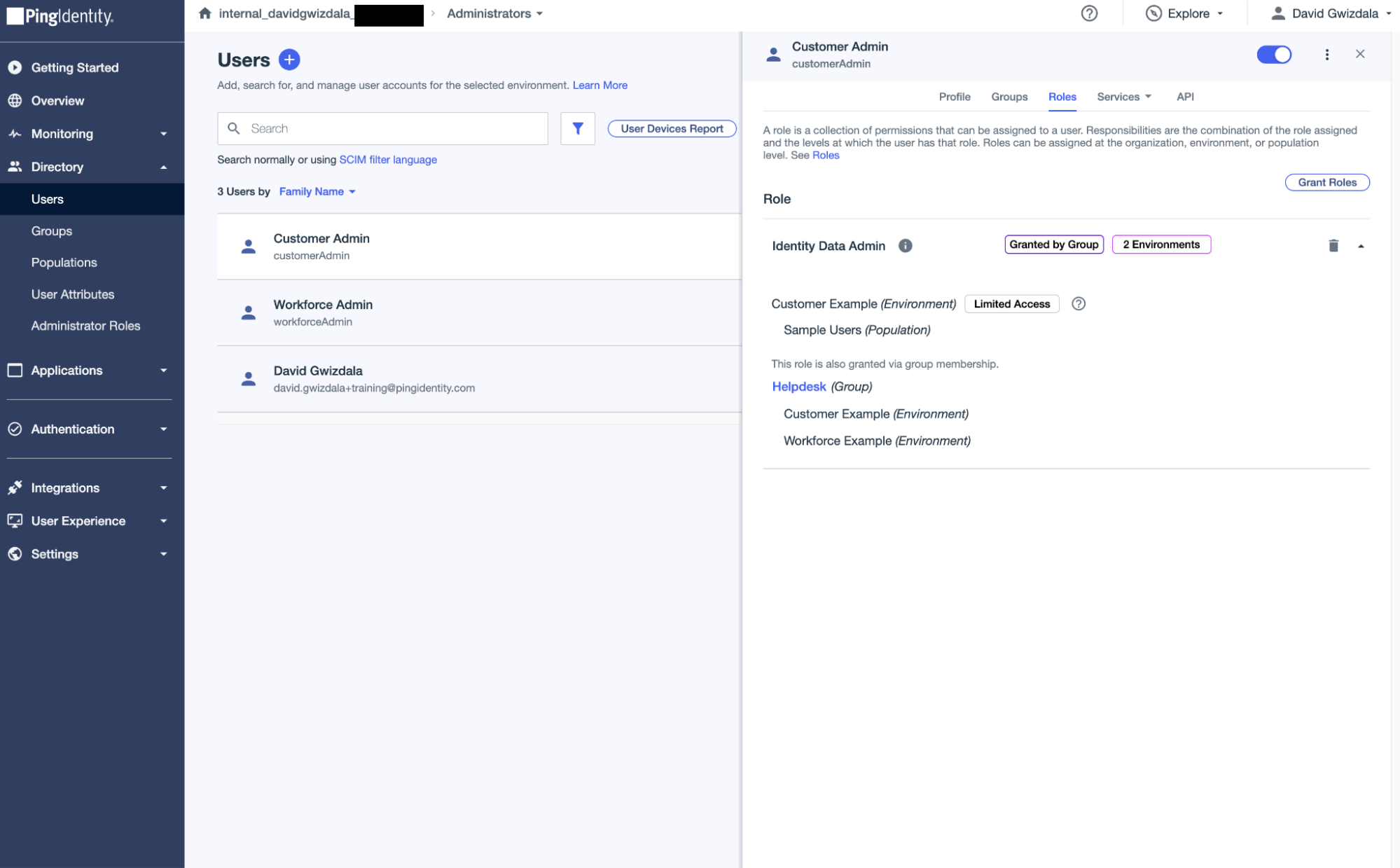Toggle the Customer Admin account enabled switch
Image resolution: width=1400 pixels, height=868 pixels.
[x=1274, y=54]
